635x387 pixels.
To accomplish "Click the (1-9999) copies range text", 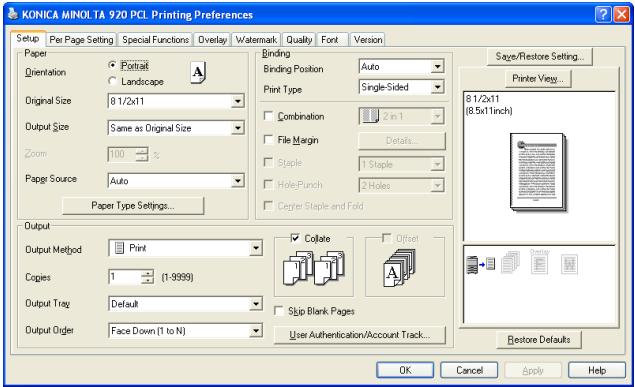I will [x=177, y=277].
